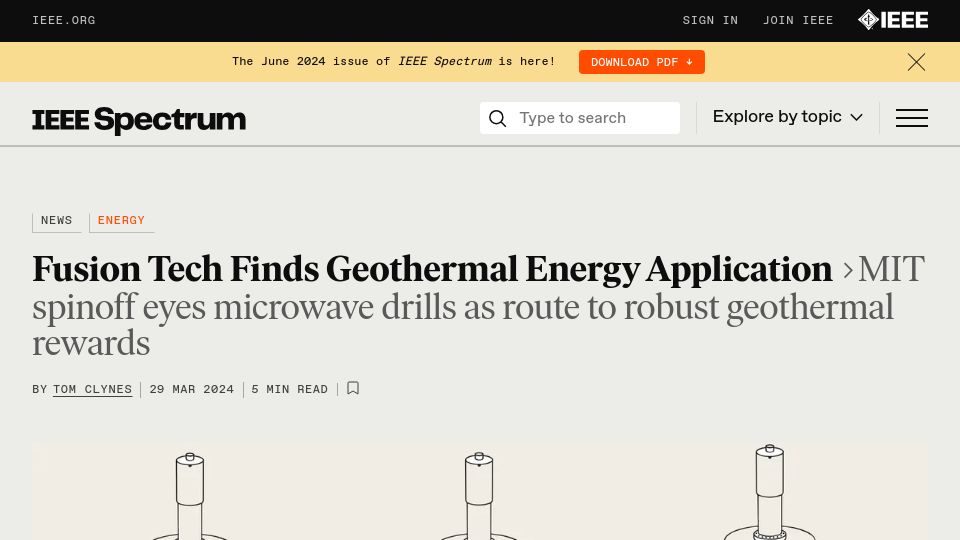Click the search magnifier icon
960x540 pixels.
tap(498, 118)
